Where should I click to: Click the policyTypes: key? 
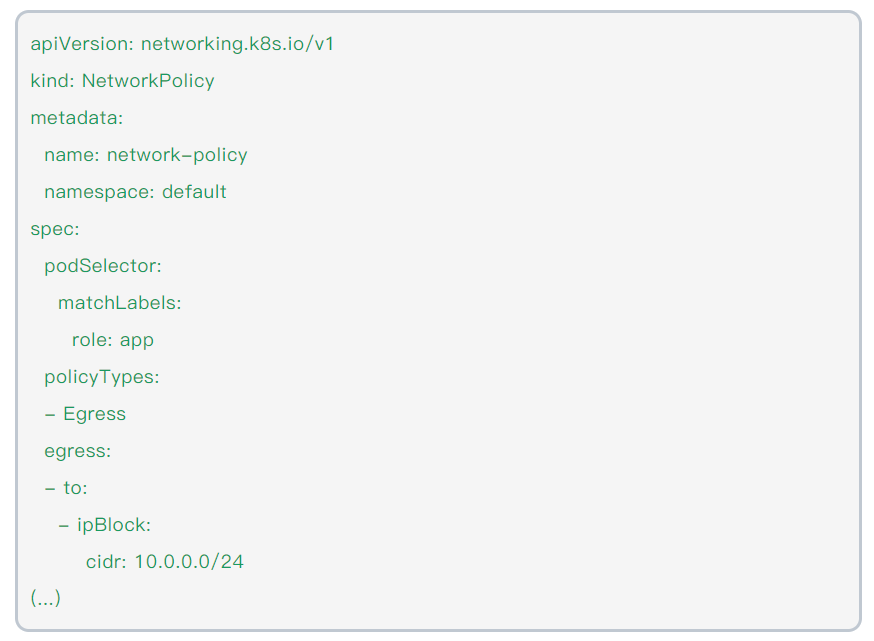(101, 377)
